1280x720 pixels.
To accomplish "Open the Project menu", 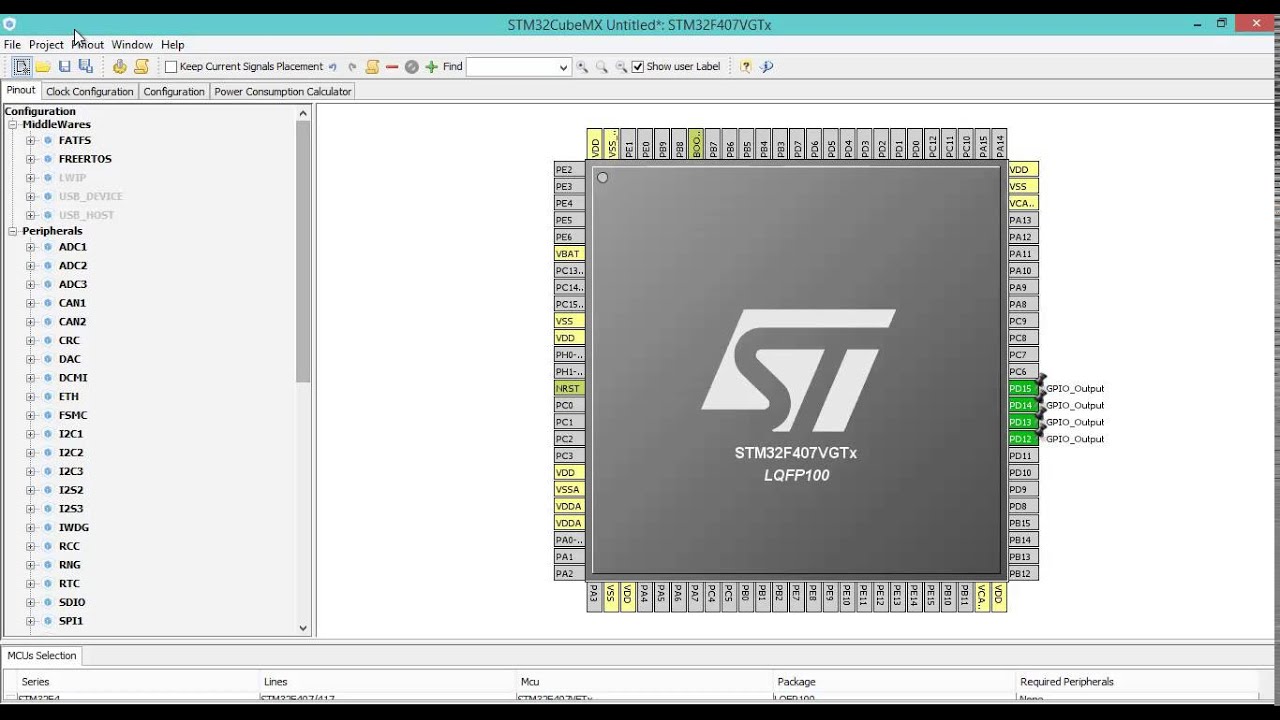I will (x=46, y=45).
